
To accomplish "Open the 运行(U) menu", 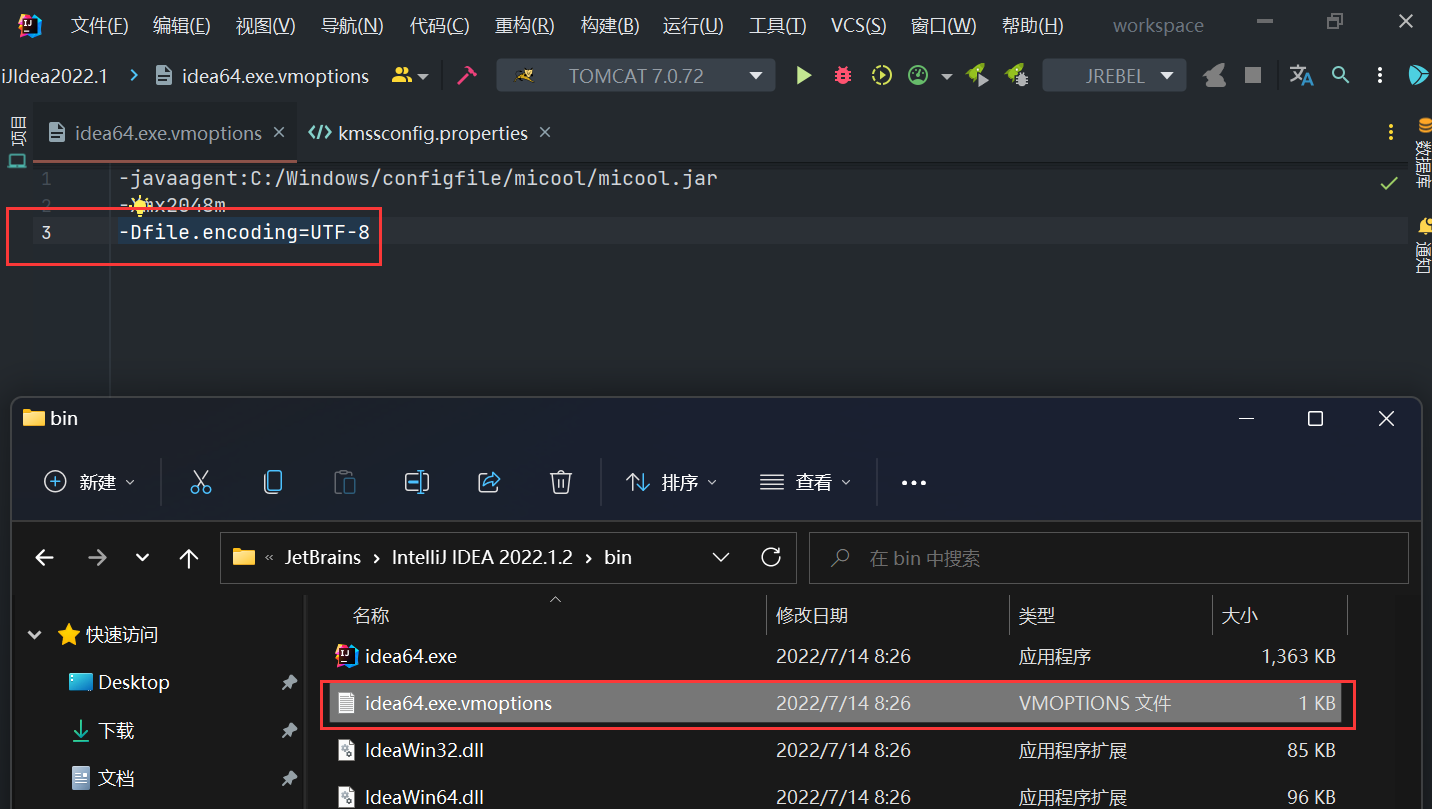I will (694, 26).
